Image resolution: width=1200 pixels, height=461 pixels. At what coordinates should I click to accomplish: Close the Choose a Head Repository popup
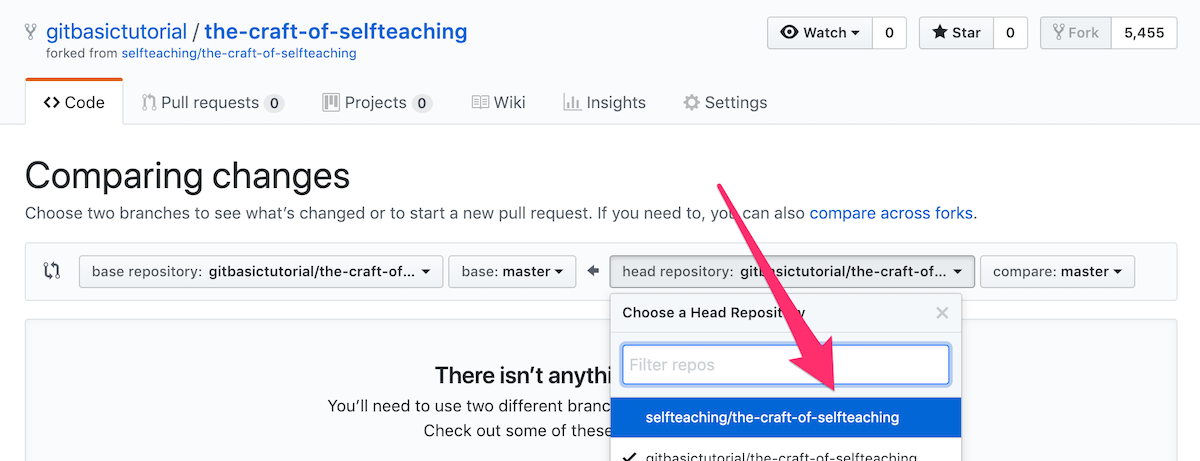click(941, 313)
